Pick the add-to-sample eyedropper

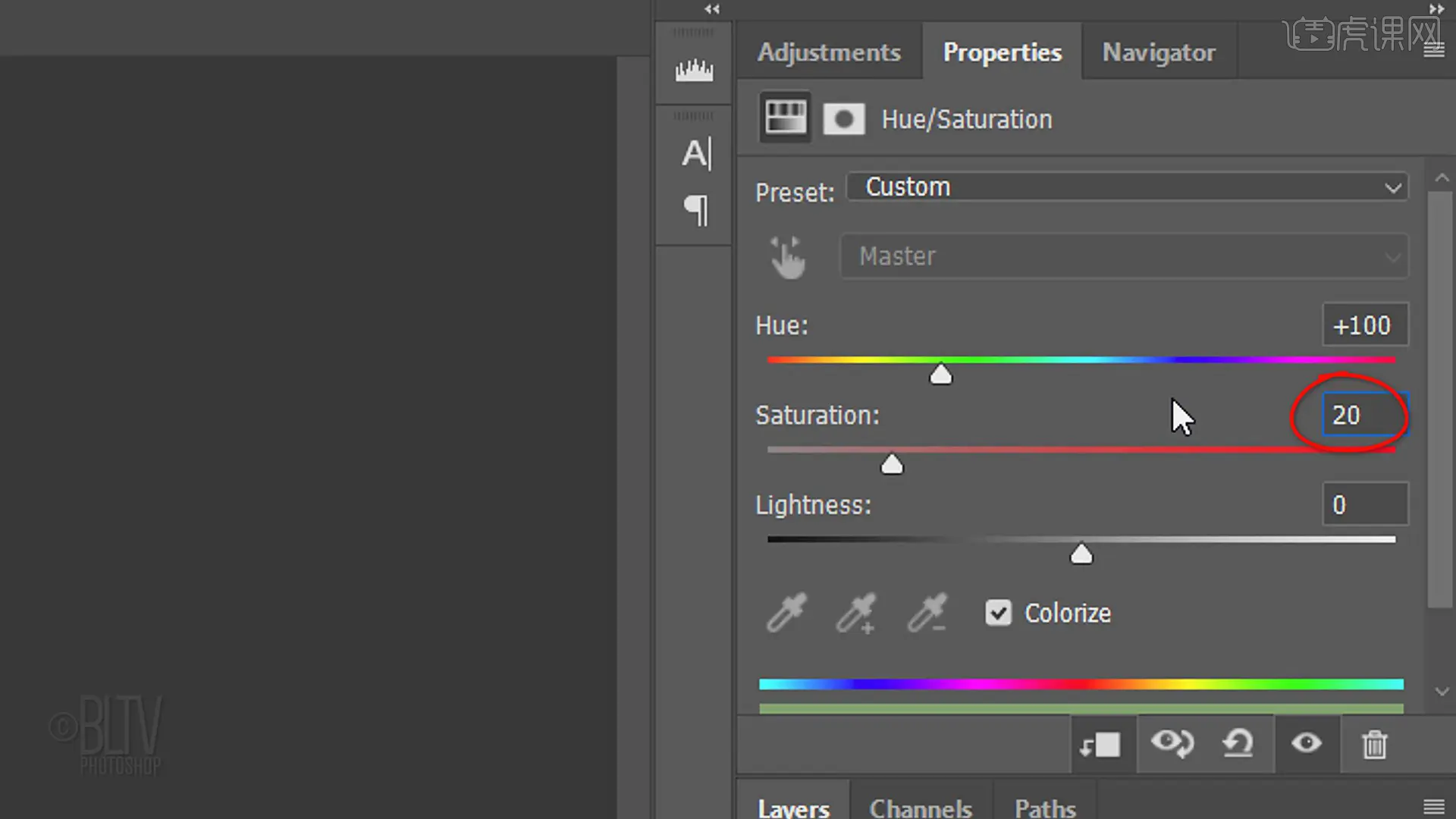point(856,613)
